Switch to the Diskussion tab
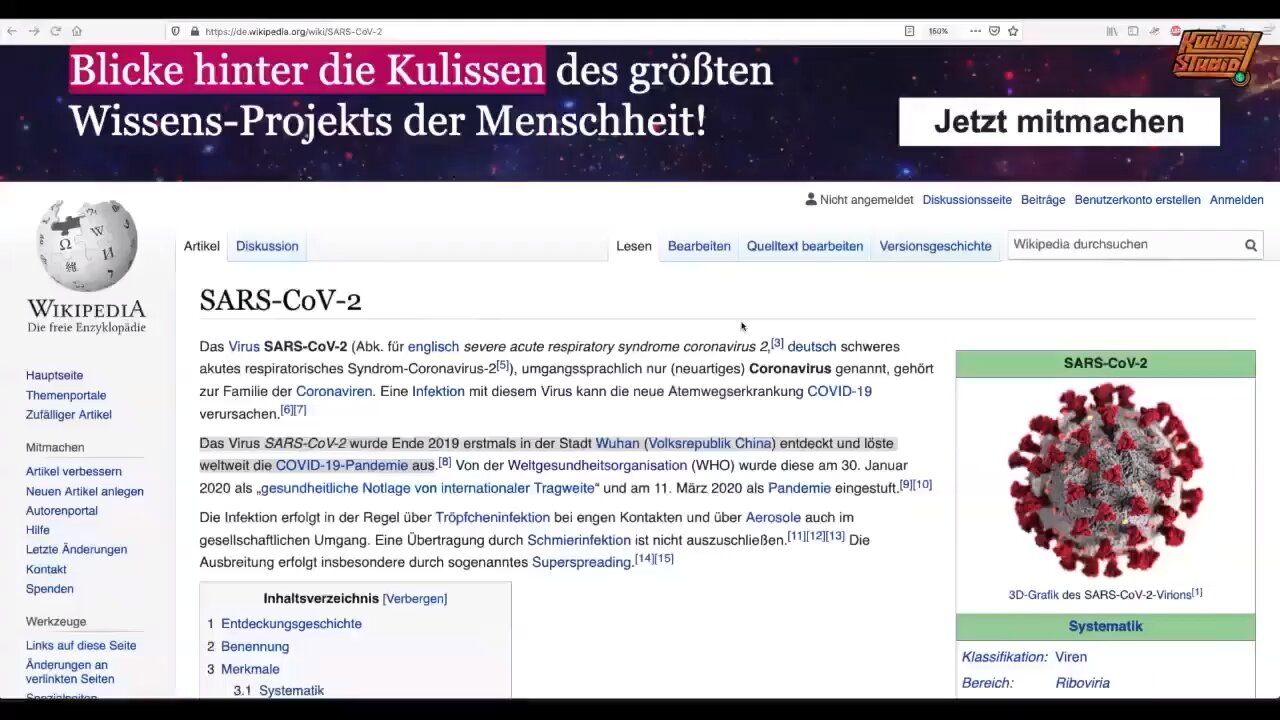 tap(267, 246)
